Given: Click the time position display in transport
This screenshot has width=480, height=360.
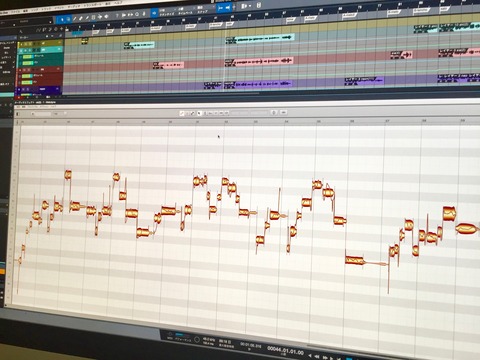Looking at the screenshot, I should [x=251, y=346].
